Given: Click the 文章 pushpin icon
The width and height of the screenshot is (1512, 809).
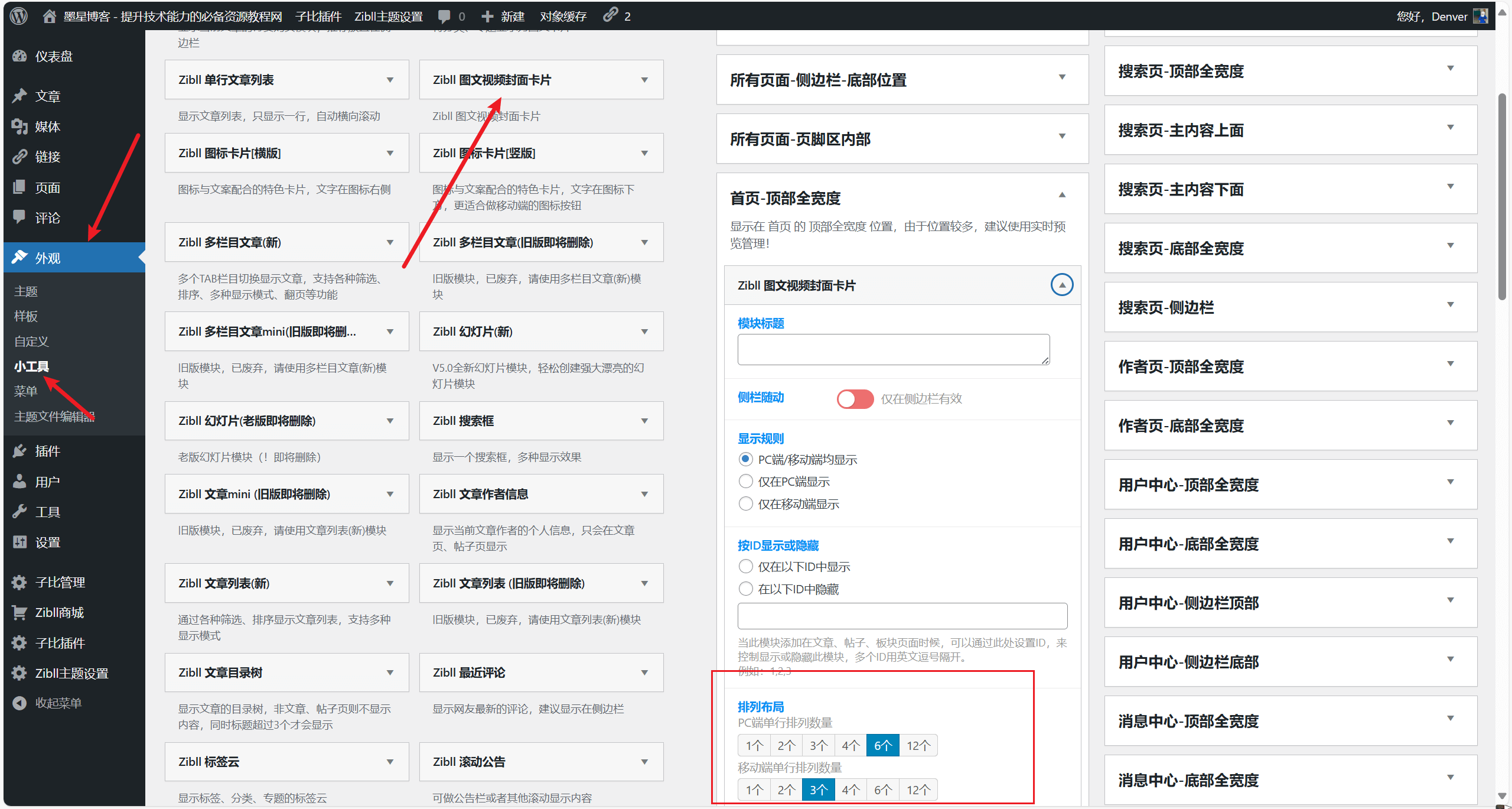Looking at the screenshot, I should (19, 95).
